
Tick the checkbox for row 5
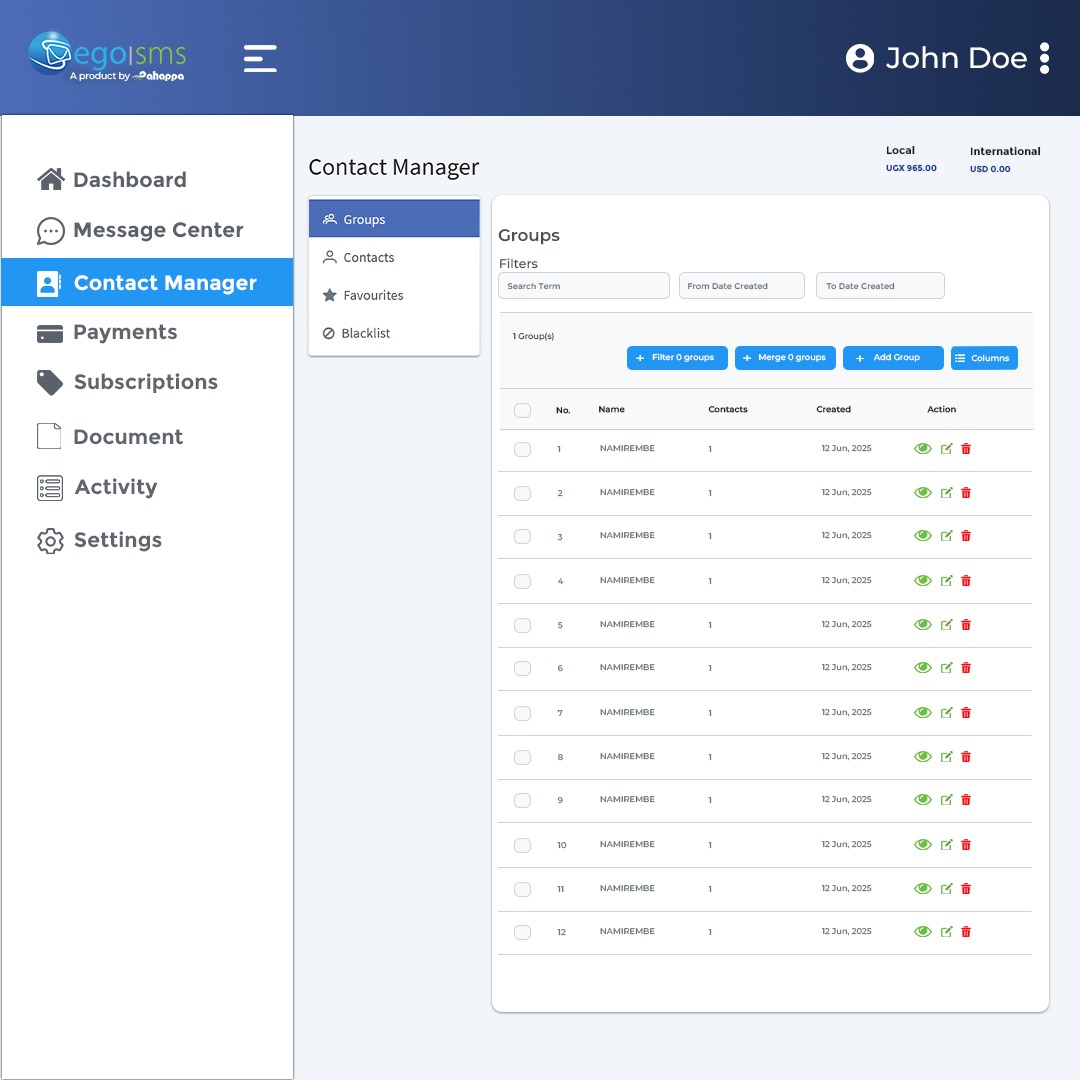coord(523,625)
